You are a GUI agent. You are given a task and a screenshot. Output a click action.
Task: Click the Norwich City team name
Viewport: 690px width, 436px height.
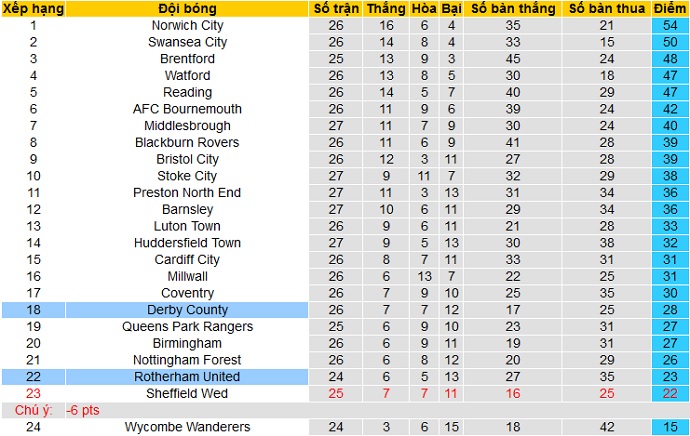pos(188,26)
